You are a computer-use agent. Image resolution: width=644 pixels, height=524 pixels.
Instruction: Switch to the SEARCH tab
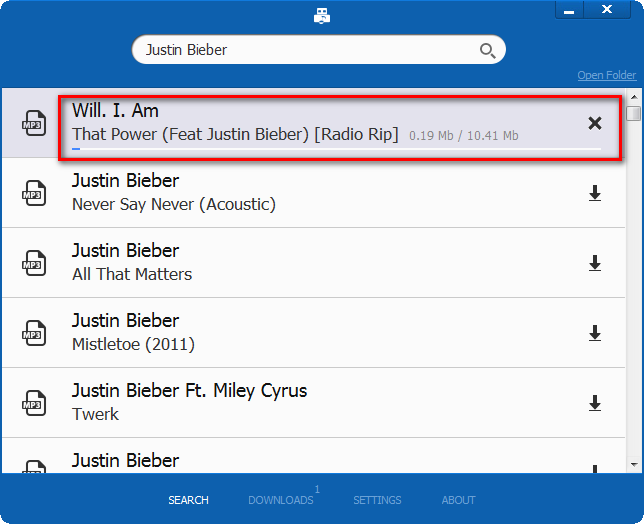click(x=189, y=500)
